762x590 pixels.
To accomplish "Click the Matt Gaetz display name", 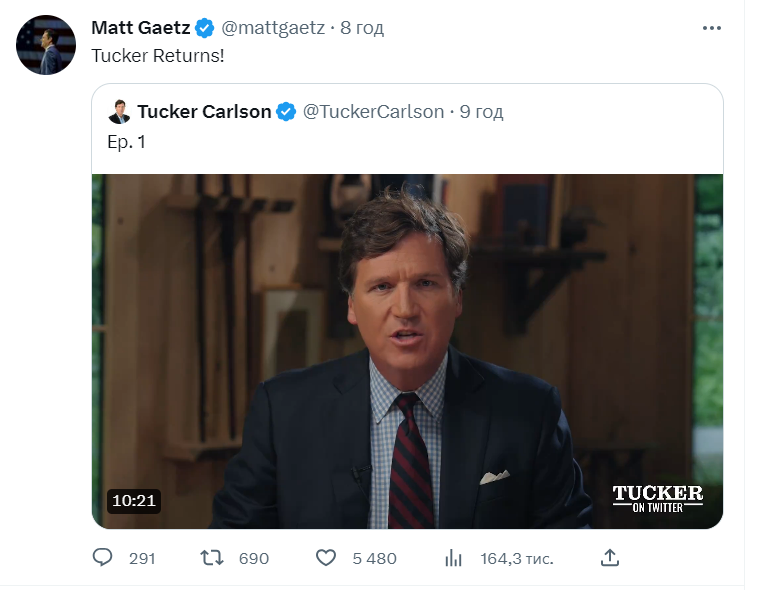I will pyautogui.click(x=140, y=28).
